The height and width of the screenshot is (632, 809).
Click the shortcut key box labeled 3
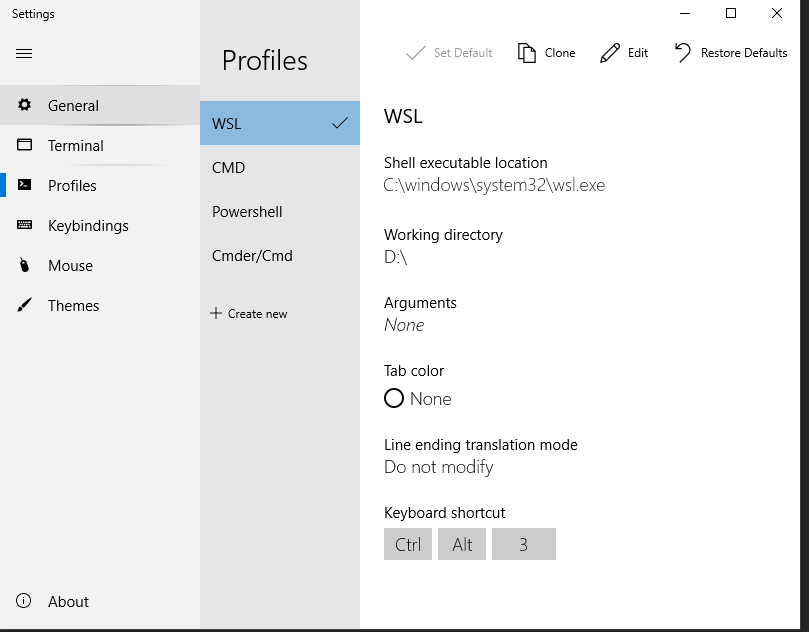point(523,544)
